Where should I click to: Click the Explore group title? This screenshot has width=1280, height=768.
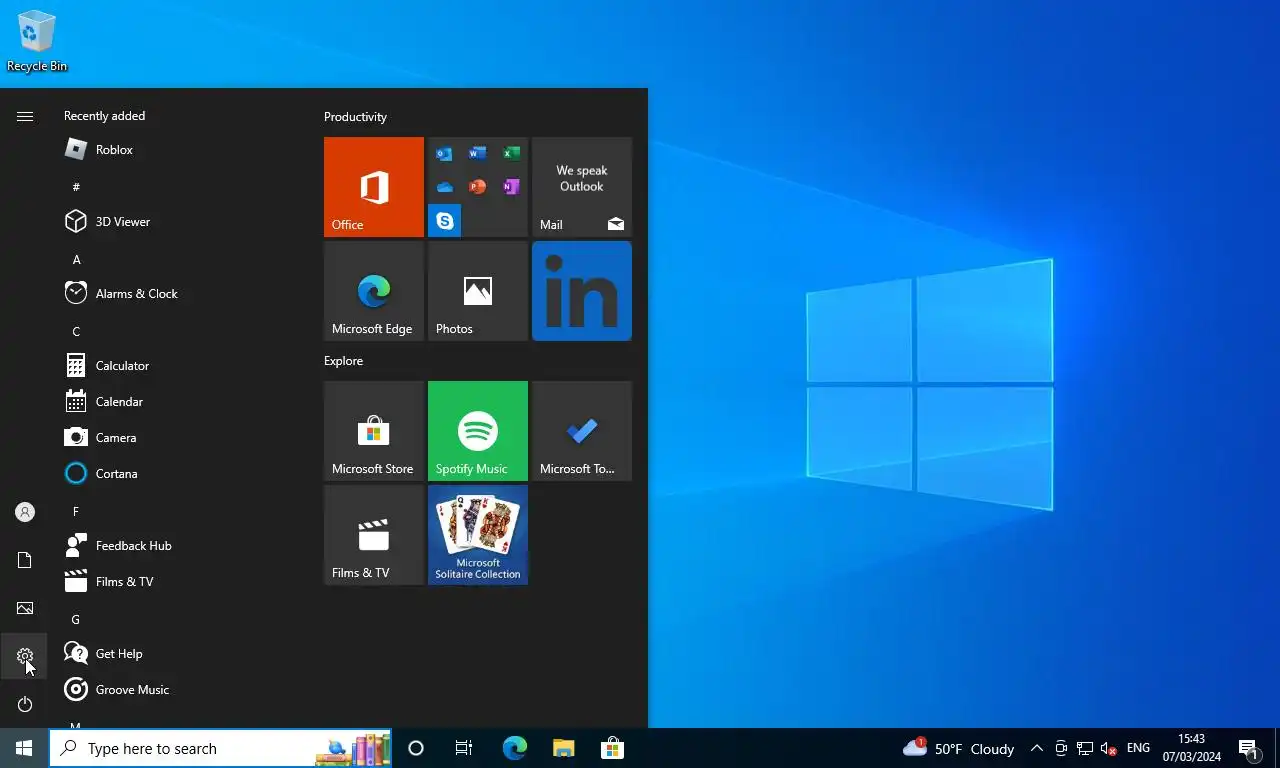coord(343,361)
